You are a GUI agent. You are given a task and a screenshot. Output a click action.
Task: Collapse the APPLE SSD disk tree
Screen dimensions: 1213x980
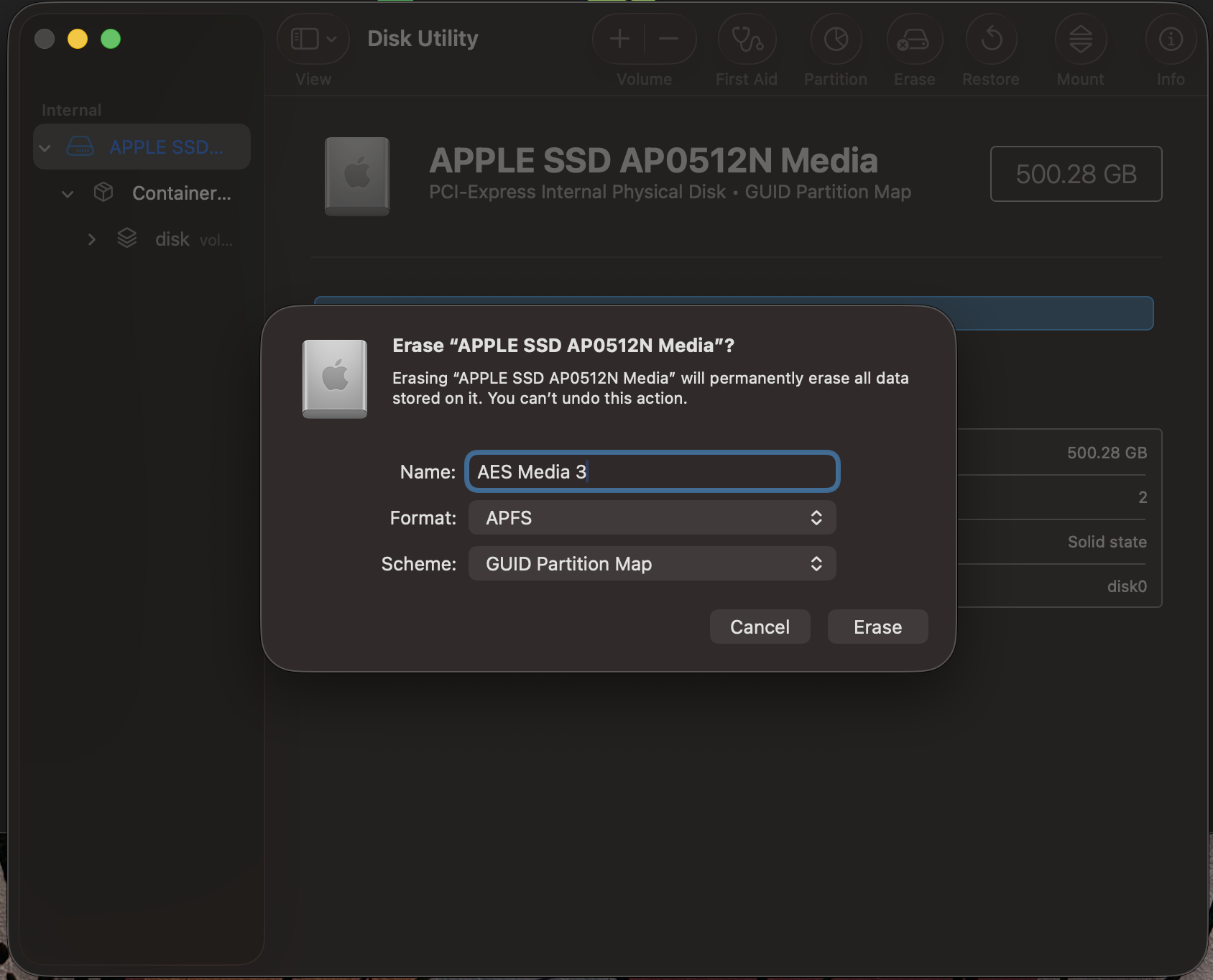pyautogui.click(x=45, y=148)
